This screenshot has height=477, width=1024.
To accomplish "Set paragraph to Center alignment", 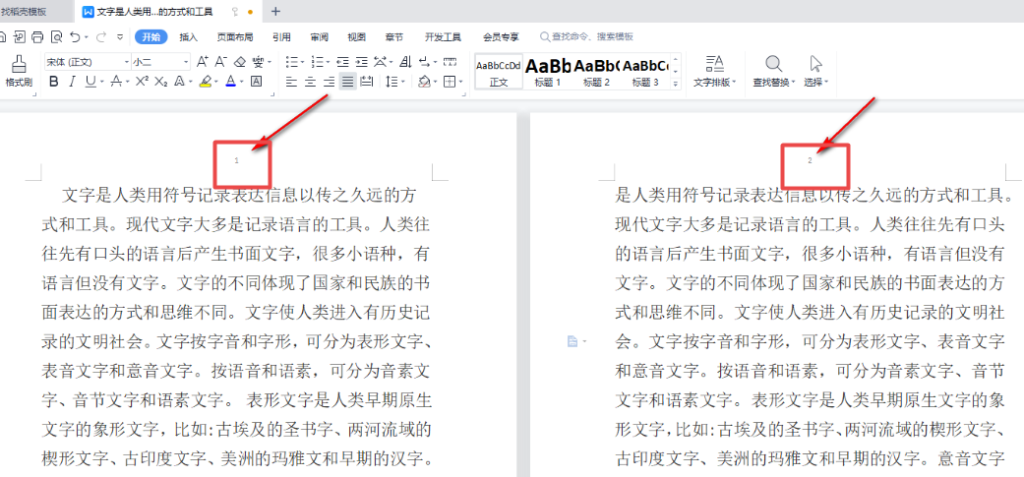I will coord(310,82).
